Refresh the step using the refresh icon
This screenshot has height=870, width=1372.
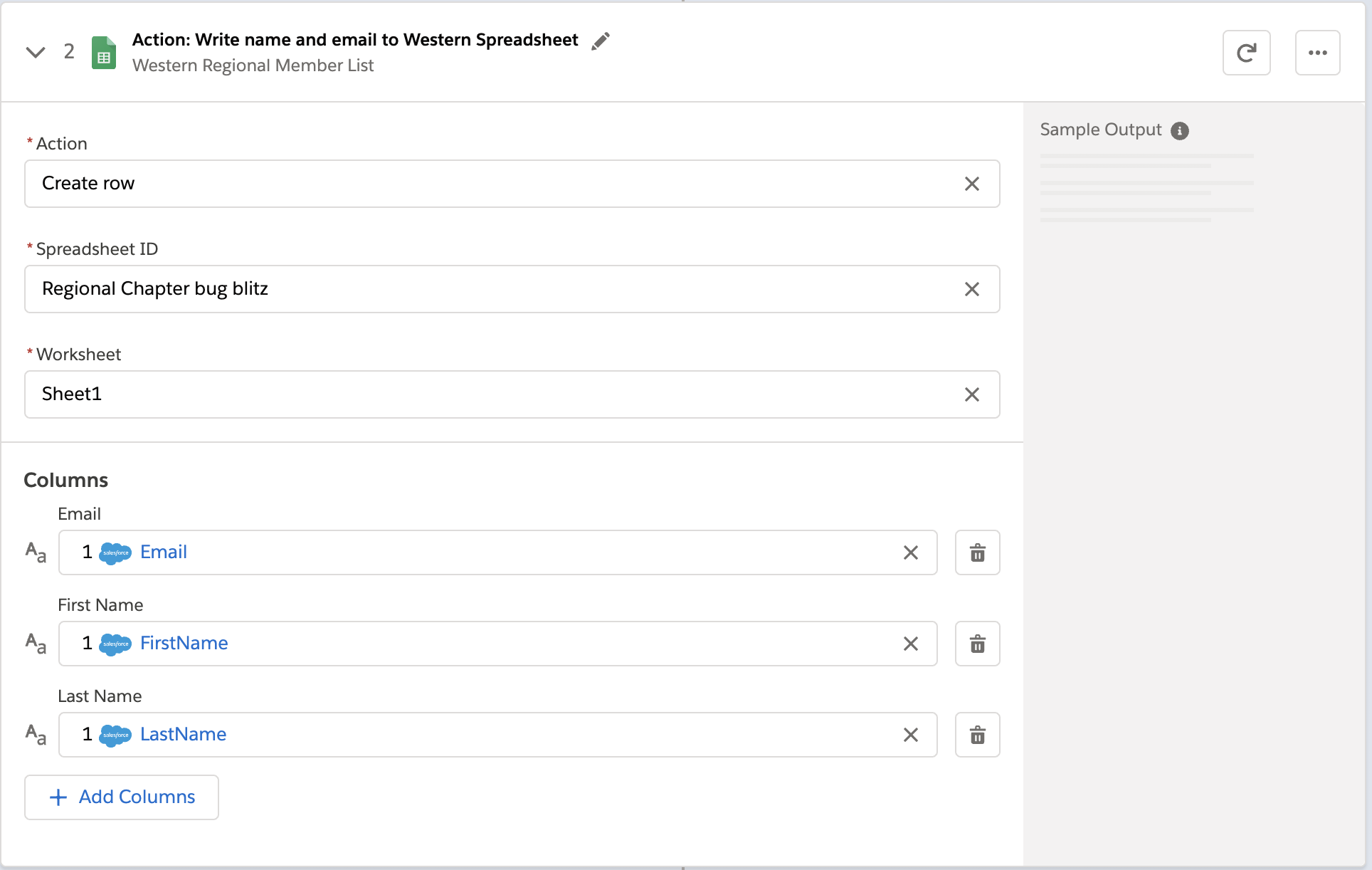pos(1246,52)
